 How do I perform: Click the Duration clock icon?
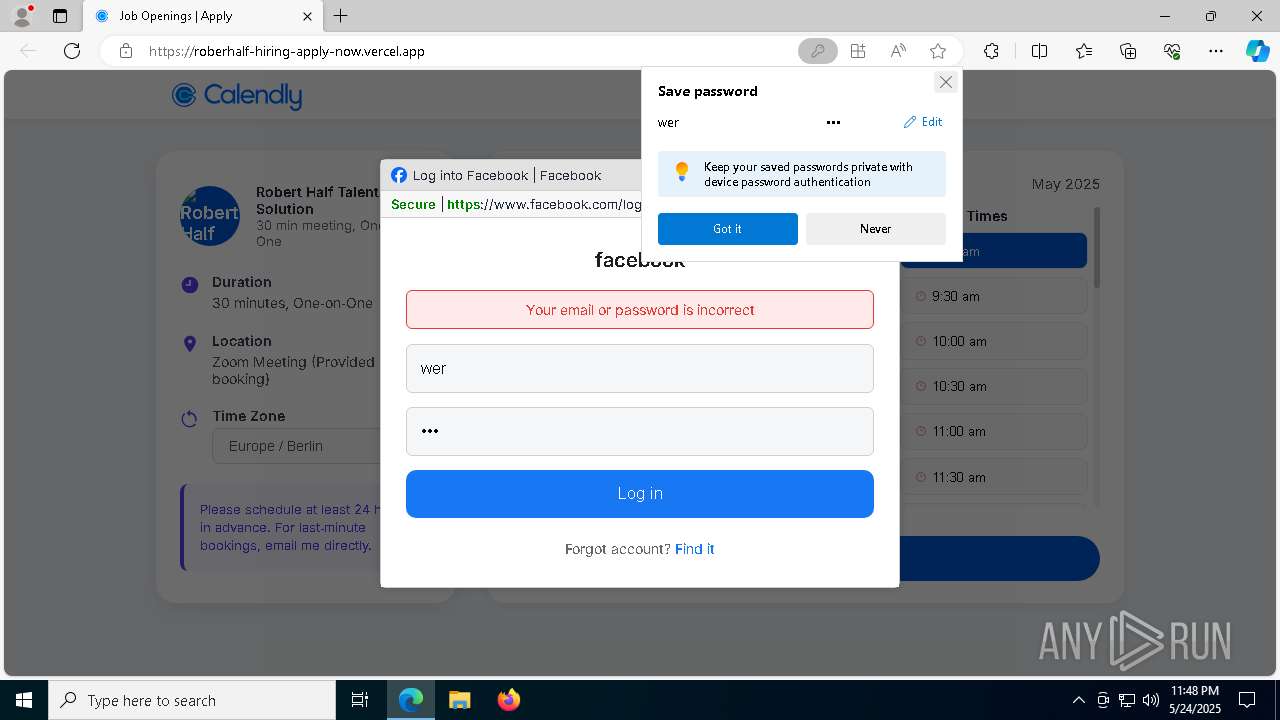190,285
